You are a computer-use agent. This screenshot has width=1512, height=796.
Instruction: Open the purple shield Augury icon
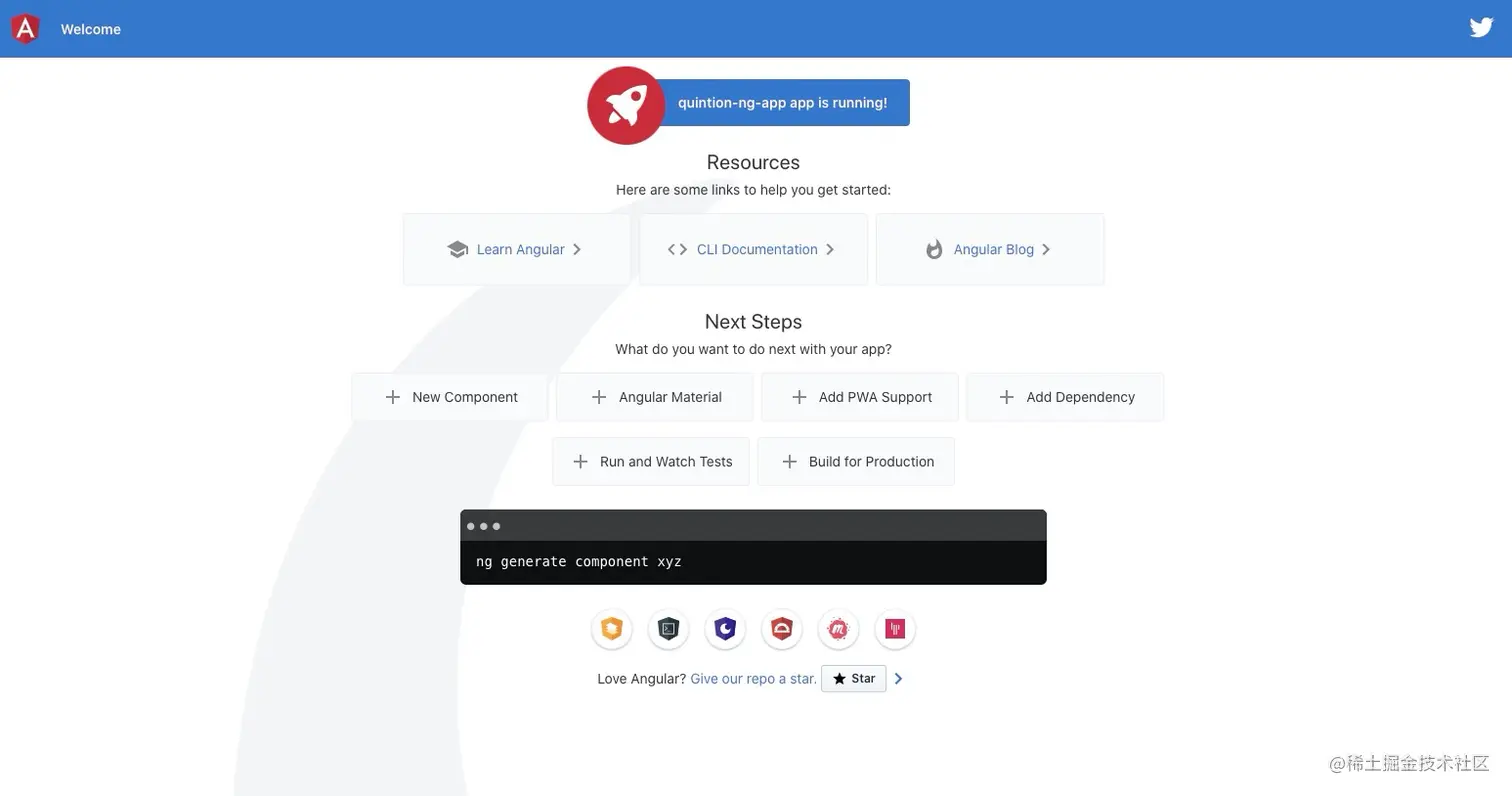725,629
